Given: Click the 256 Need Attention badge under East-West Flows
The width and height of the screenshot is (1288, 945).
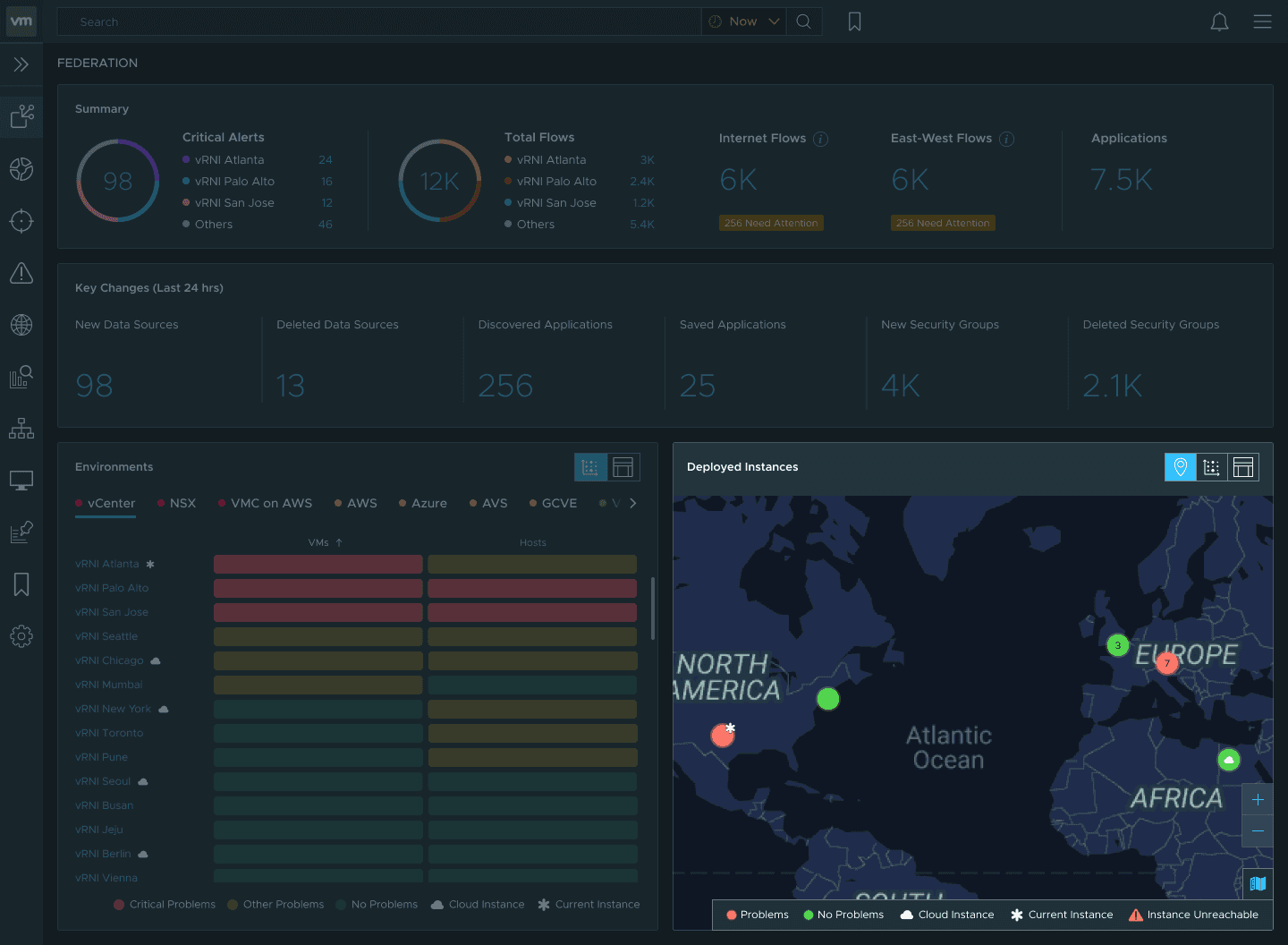Looking at the screenshot, I should tap(943, 223).
